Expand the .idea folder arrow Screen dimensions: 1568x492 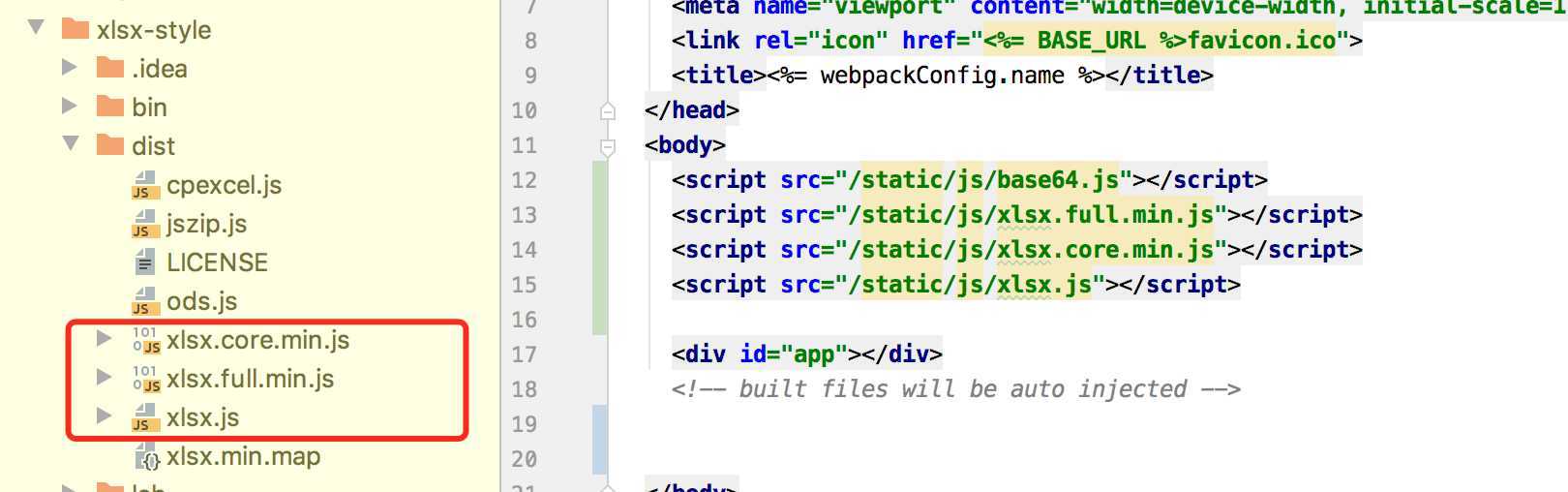(70, 67)
